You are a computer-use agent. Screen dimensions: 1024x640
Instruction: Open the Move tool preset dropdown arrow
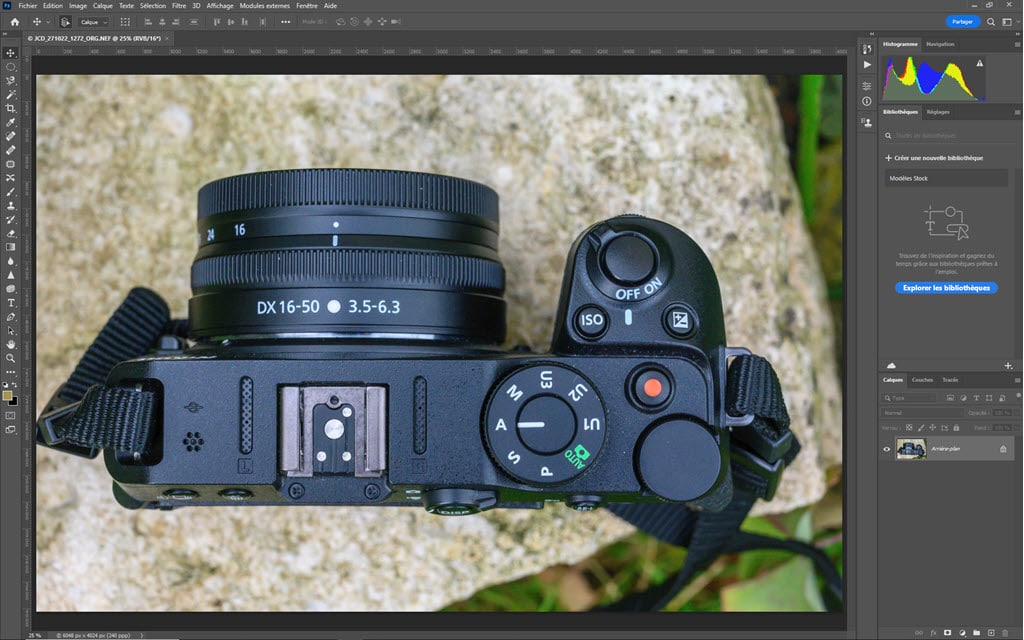tap(48, 22)
